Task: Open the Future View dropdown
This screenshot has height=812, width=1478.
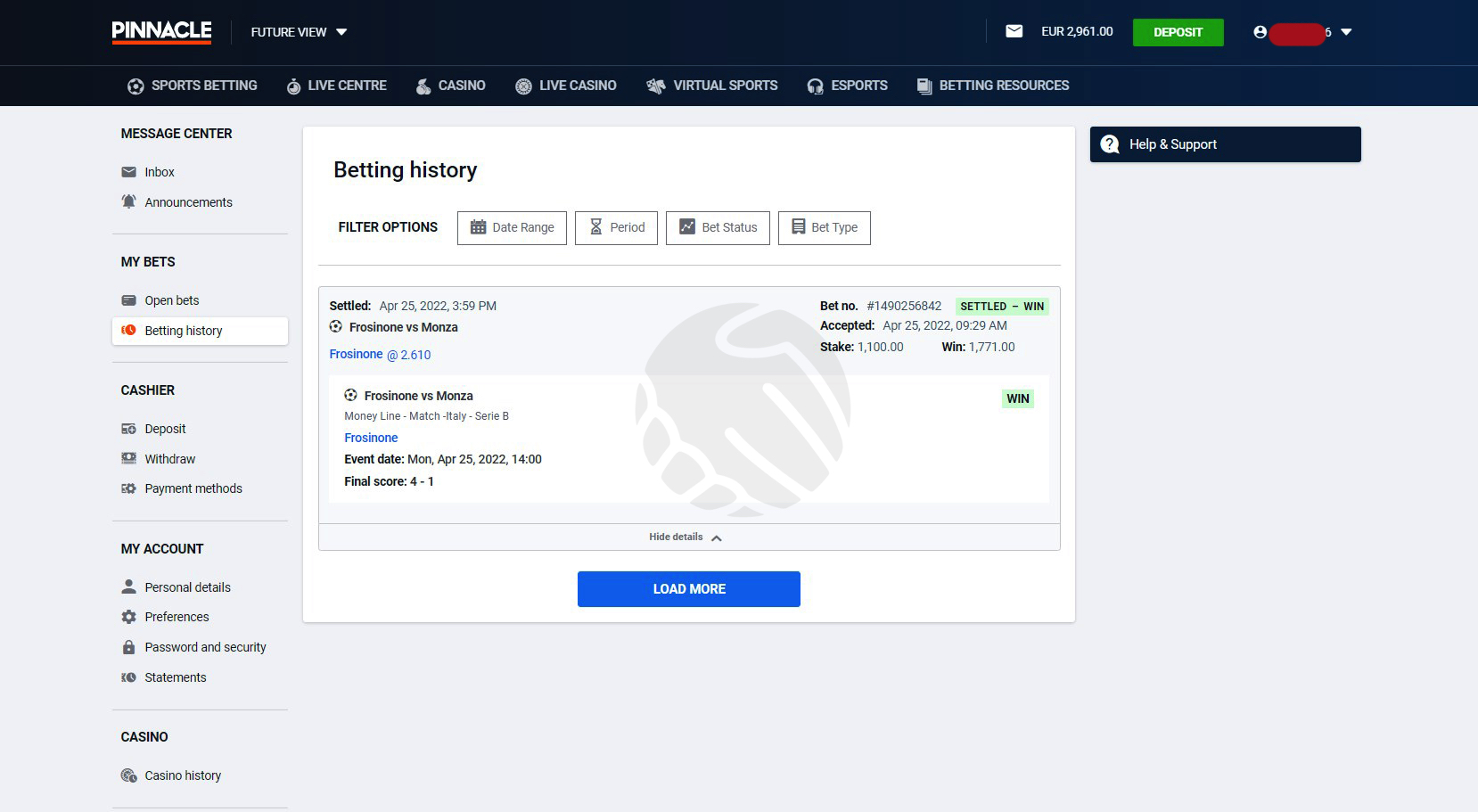Action: (x=299, y=32)
